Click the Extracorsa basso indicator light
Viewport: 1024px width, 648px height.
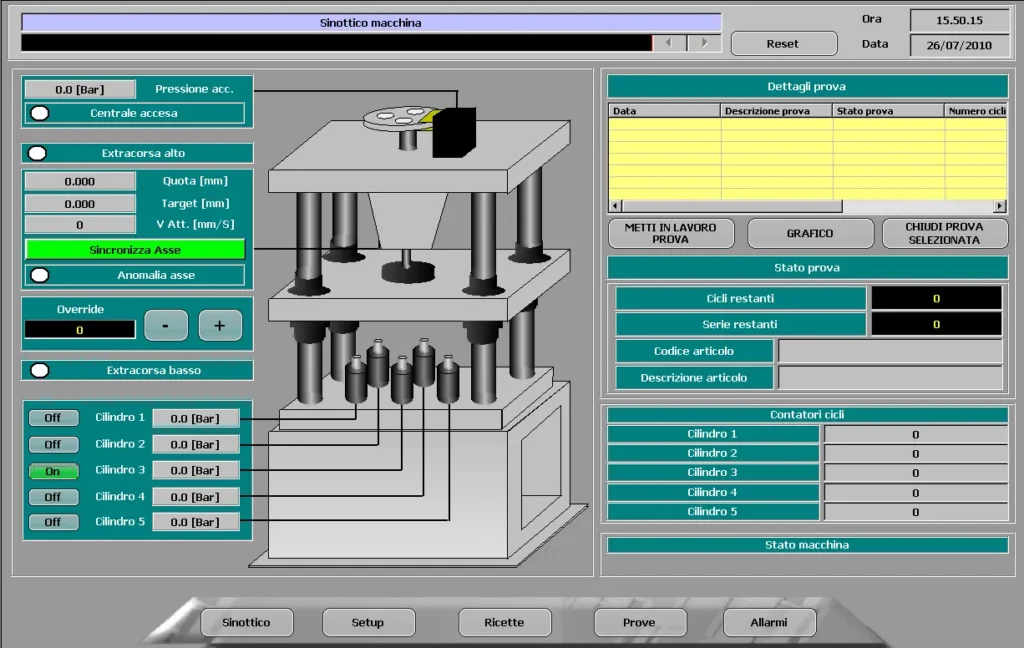pos(40,370)
